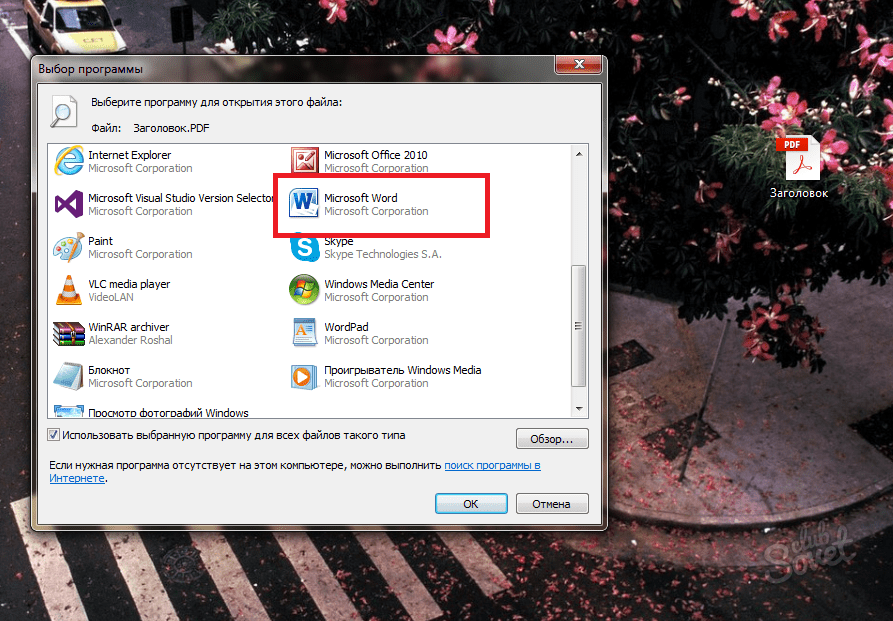Select the Internet Explorer icon
Image resolution: width=893 pixels, height=621 pixels.
(x=69, y=161)
